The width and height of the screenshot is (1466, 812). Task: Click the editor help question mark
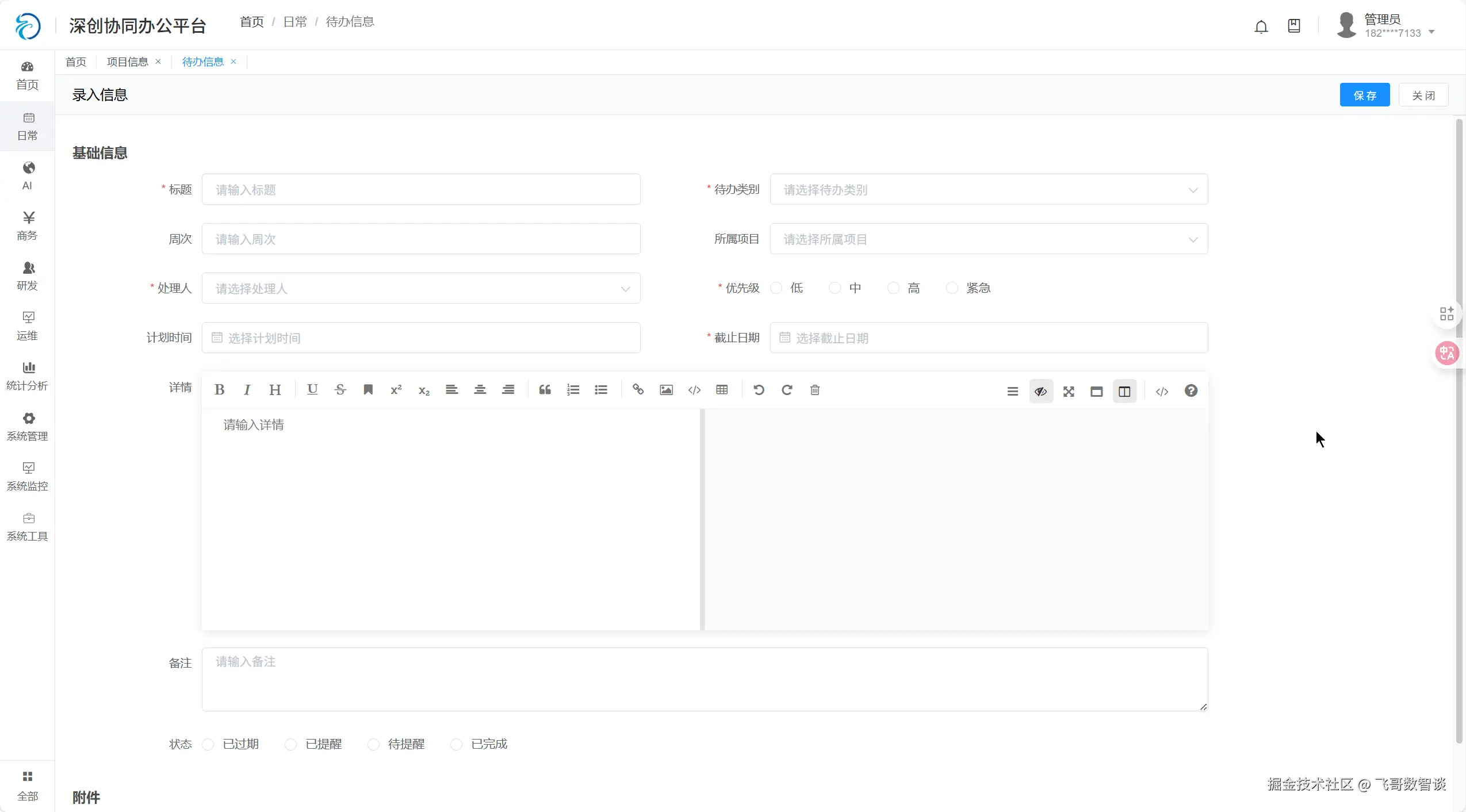(1191, 391)
